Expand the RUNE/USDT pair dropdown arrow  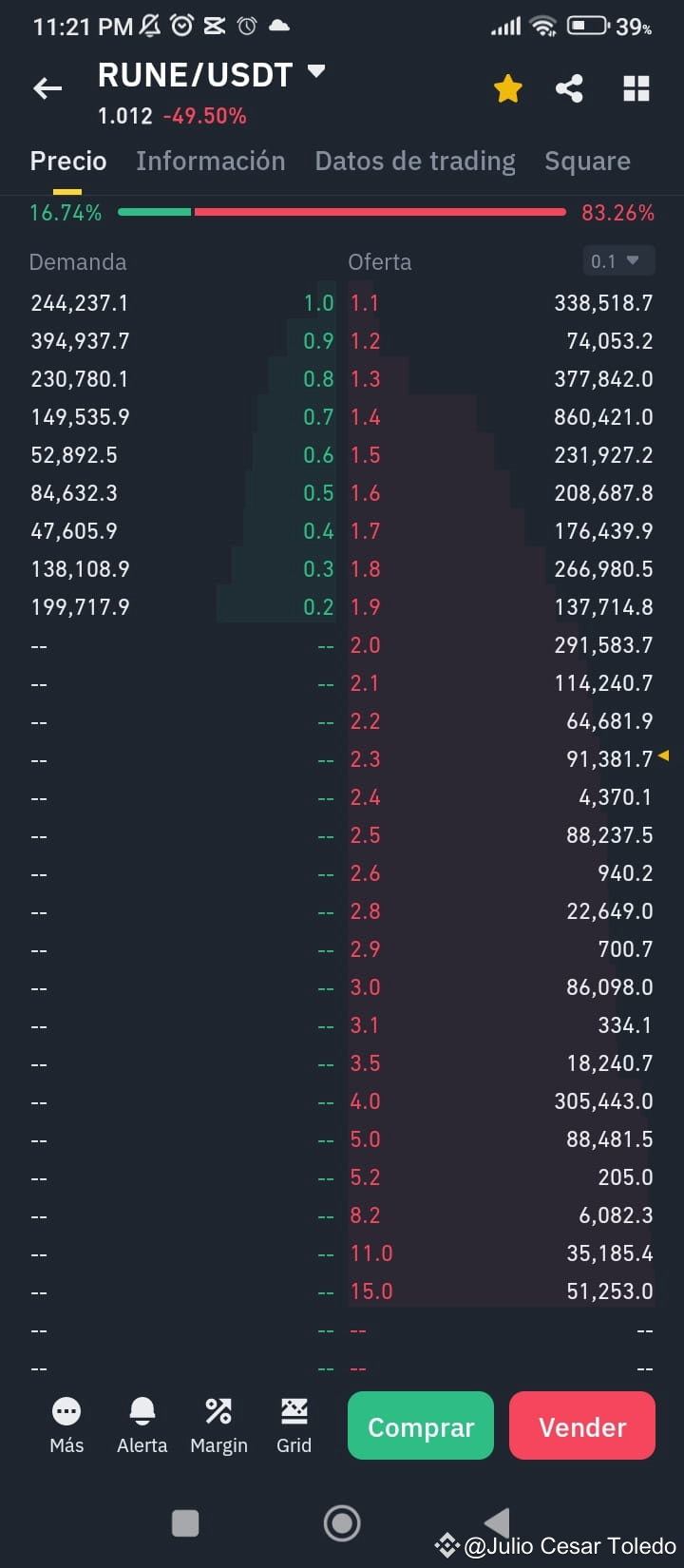[x=316, y=71]
